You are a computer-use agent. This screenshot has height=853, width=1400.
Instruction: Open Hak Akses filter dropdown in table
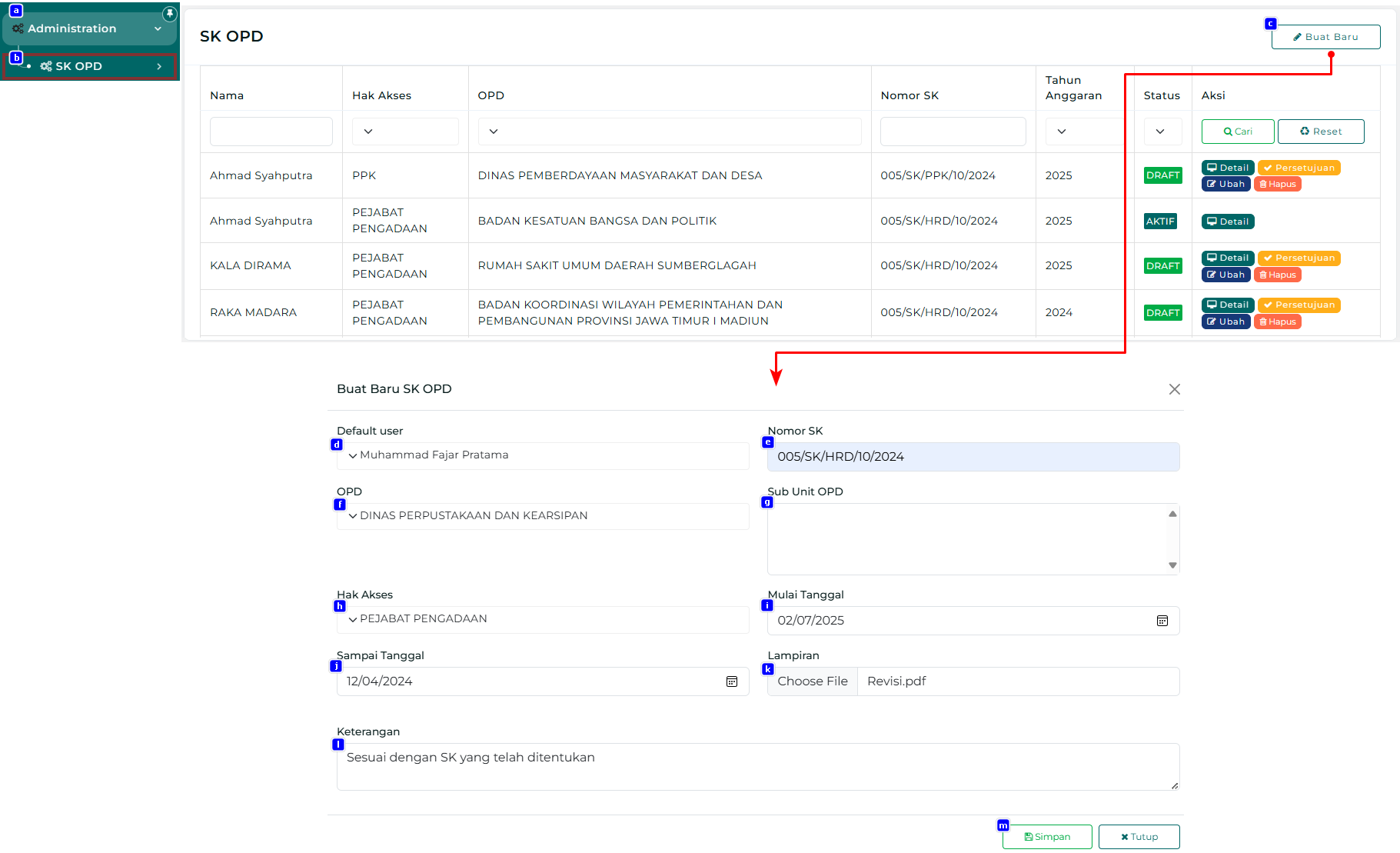[x=404, y=132]
